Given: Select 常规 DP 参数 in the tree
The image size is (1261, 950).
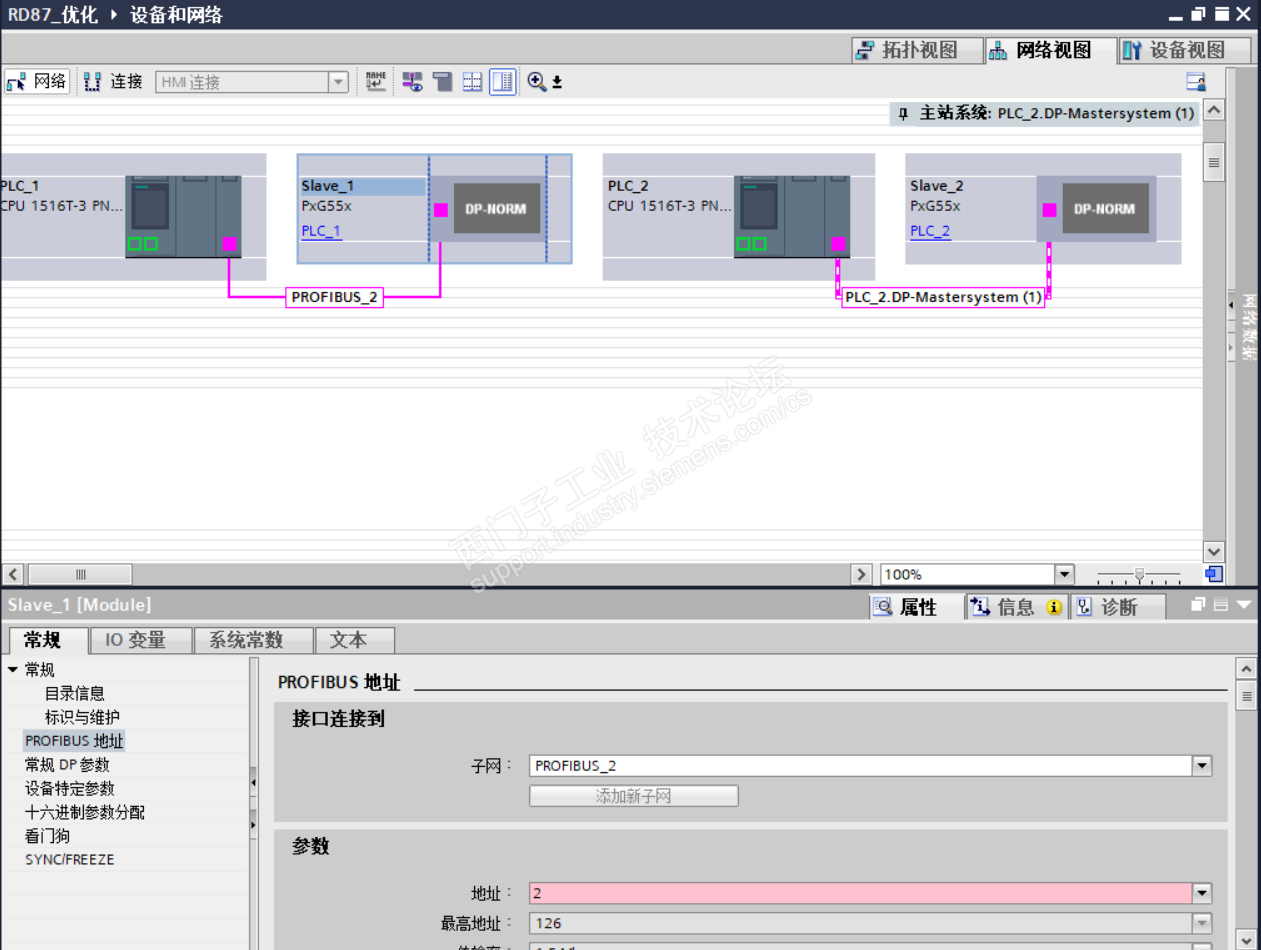Looking at the screenshot, I should [67, 765].
